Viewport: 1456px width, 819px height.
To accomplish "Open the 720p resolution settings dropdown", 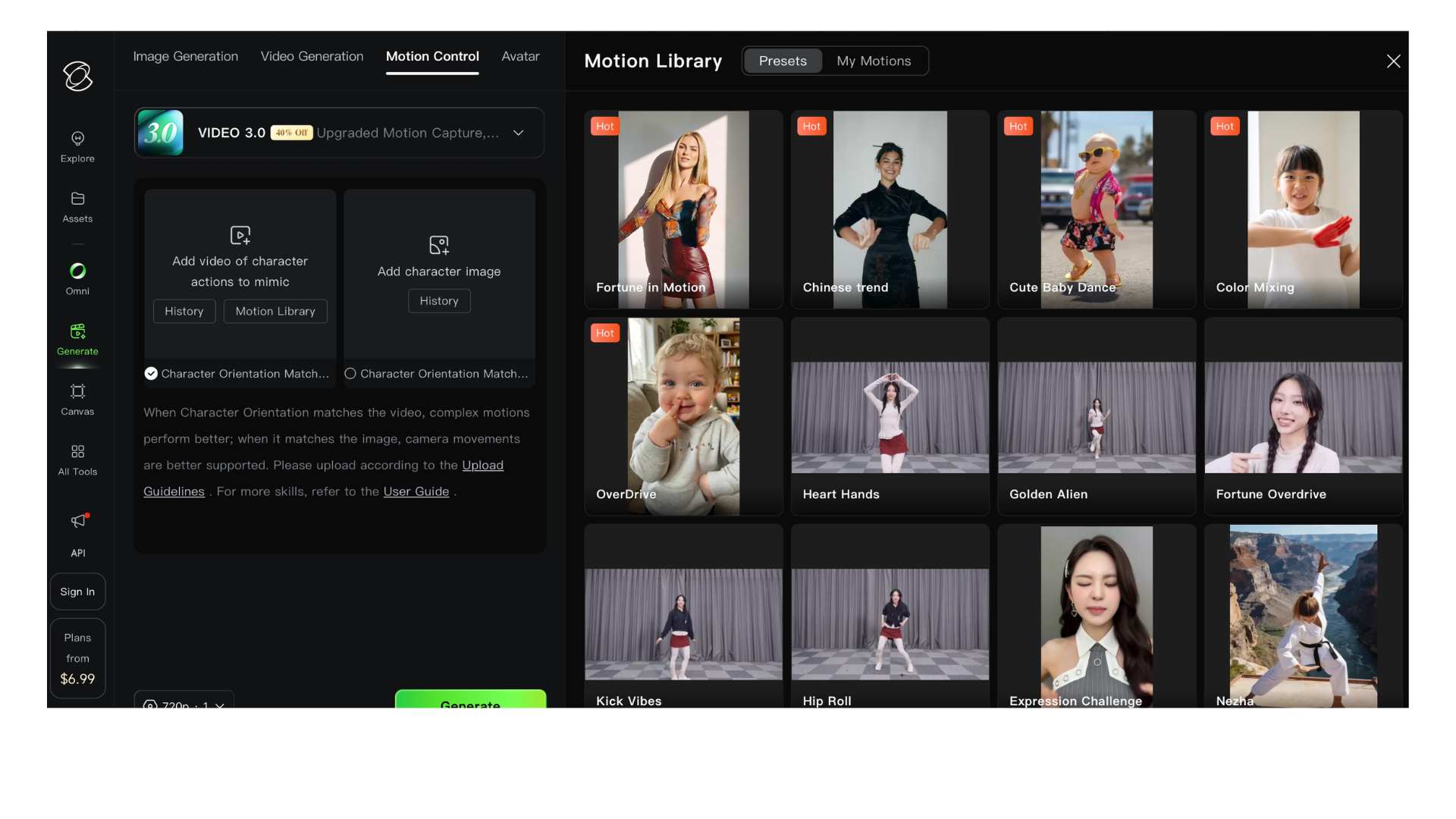I will point(184,703).
